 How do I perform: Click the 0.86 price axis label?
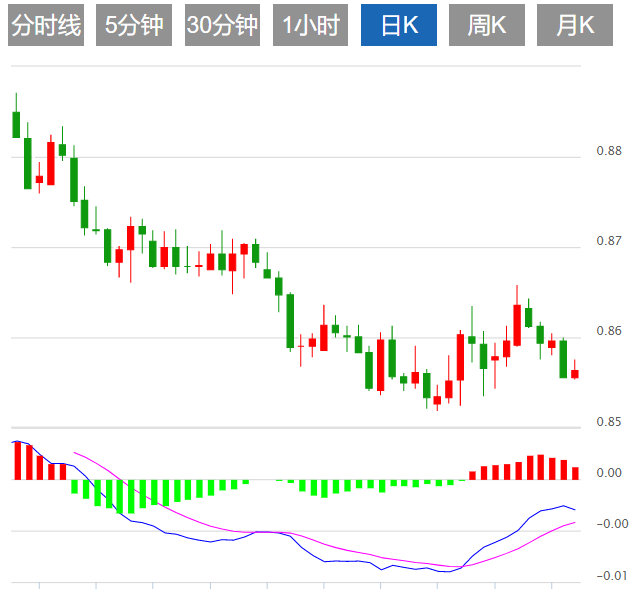(x=609, y=331)
